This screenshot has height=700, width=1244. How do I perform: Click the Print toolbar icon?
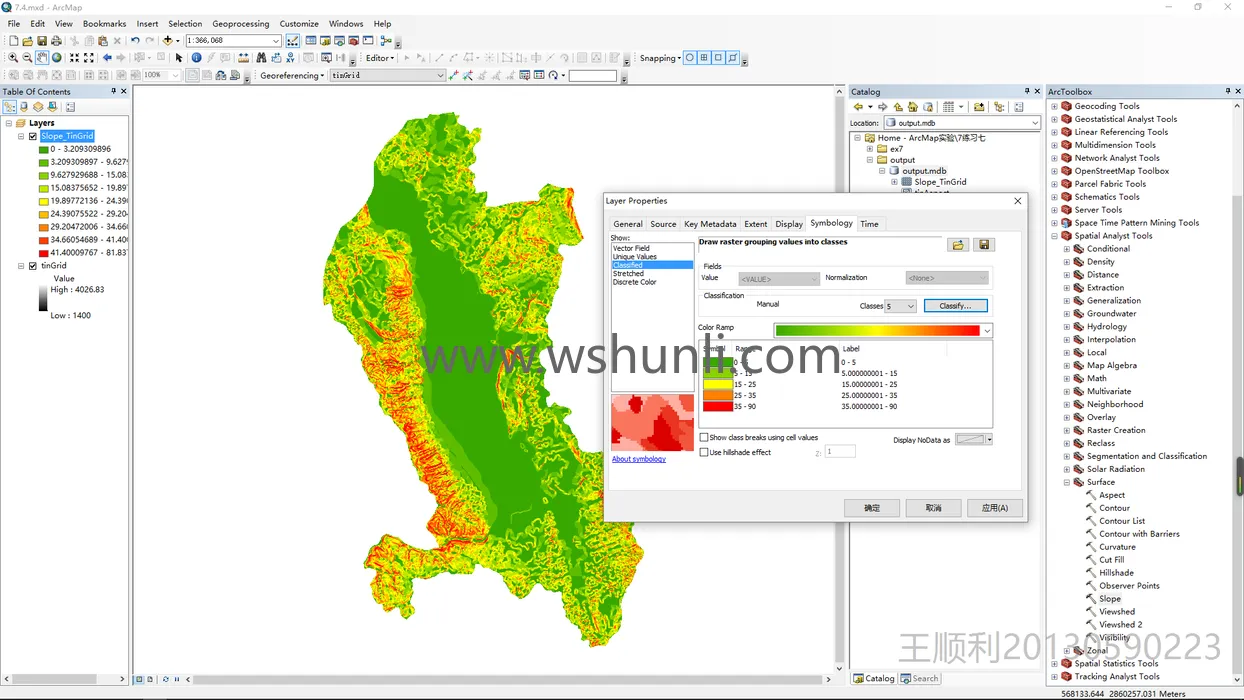(56, 41)
